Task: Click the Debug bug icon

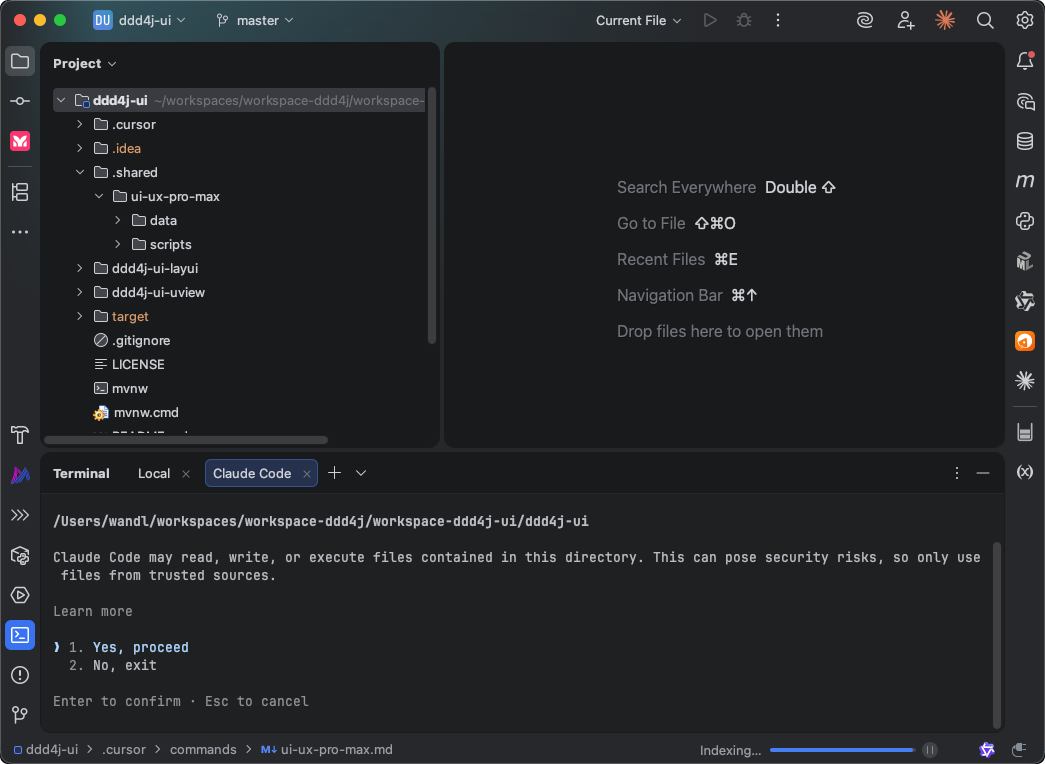Action: click(743, 20)
